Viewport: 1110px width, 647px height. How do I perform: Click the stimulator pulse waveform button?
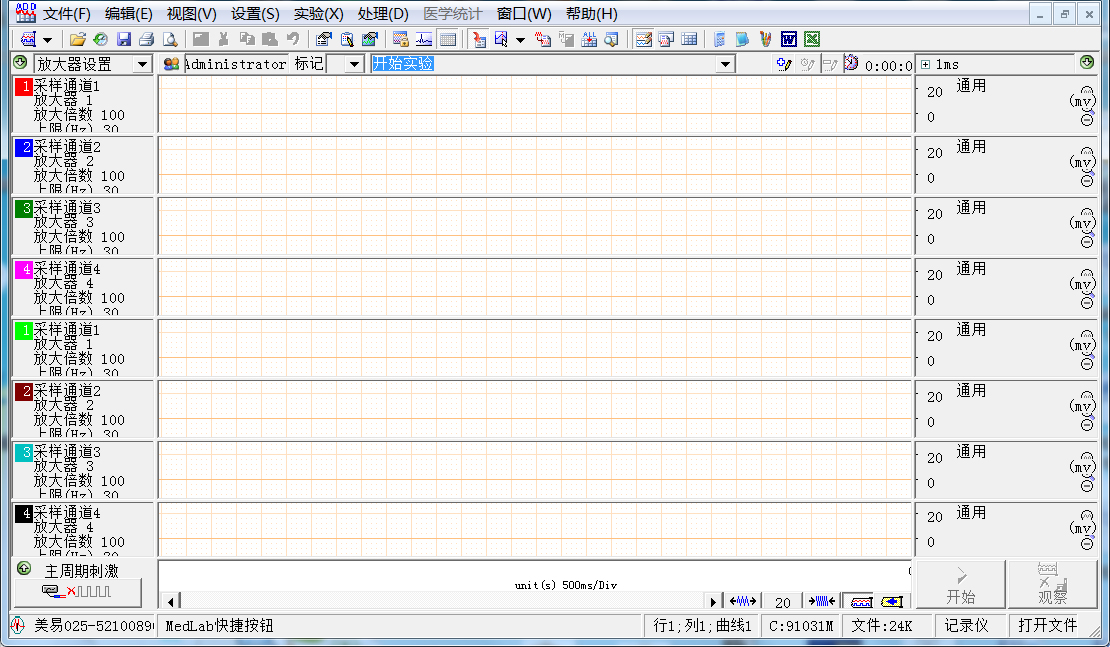click(77, 592)
